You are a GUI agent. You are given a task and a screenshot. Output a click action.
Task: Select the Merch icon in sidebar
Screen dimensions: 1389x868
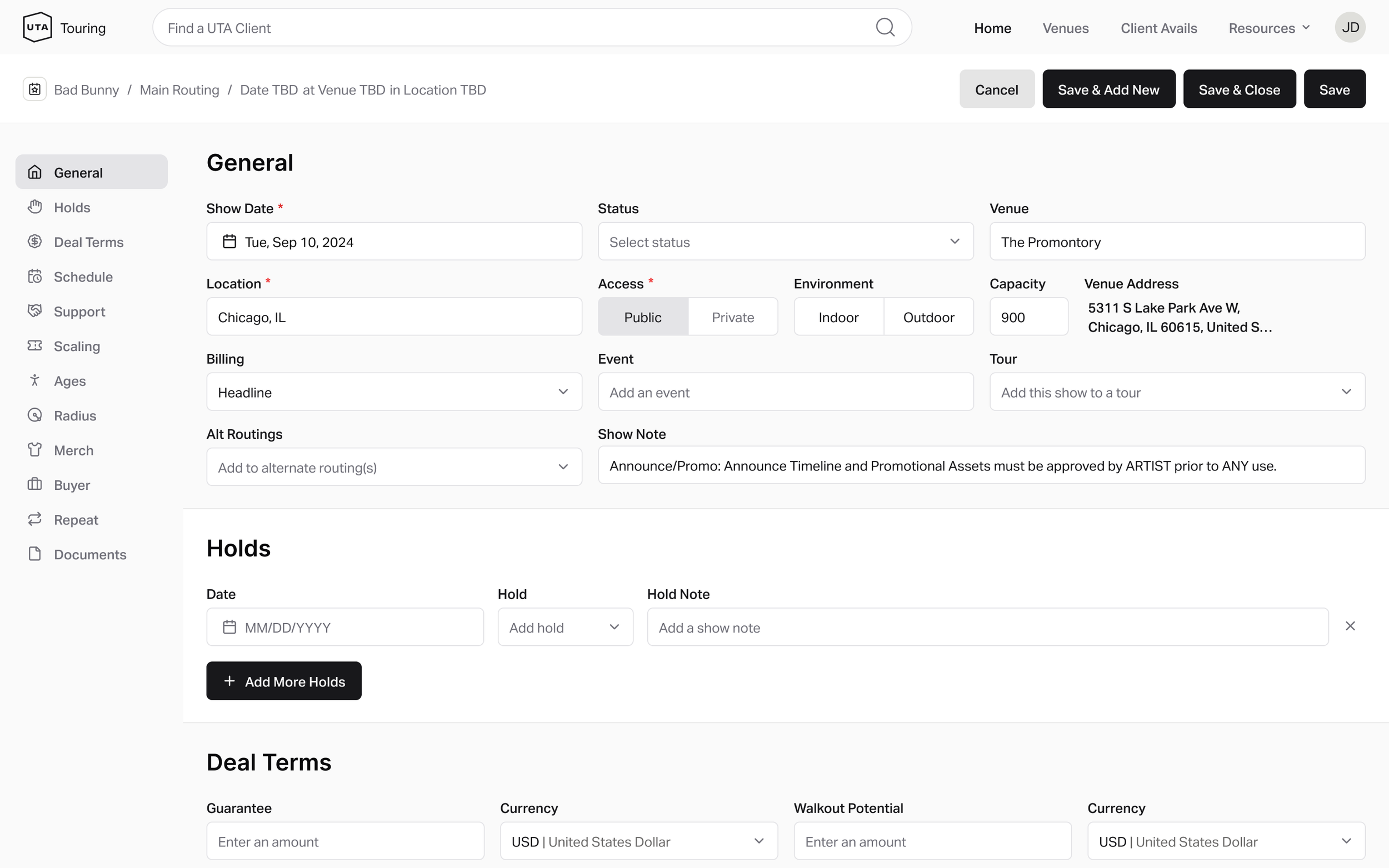(34, 450)
